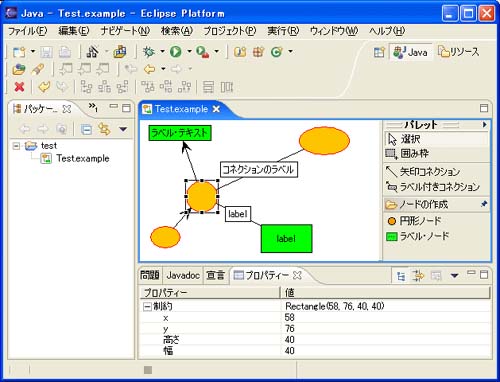Click the yellow Back arrow icon
This screenshot has width=500, height=382.
click(x=149, y=69)
